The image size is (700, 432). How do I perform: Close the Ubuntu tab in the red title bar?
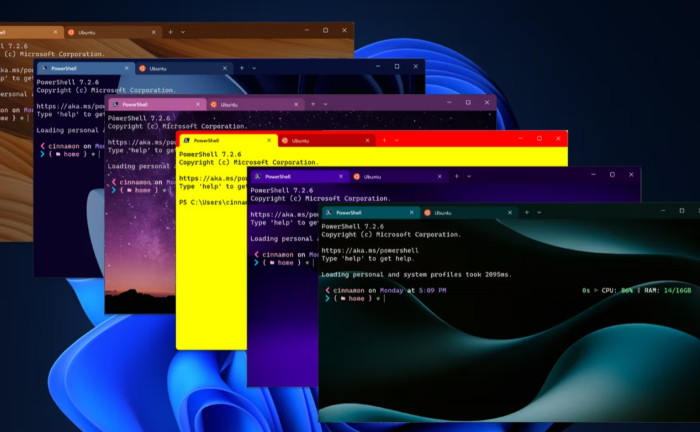(367, 141)
